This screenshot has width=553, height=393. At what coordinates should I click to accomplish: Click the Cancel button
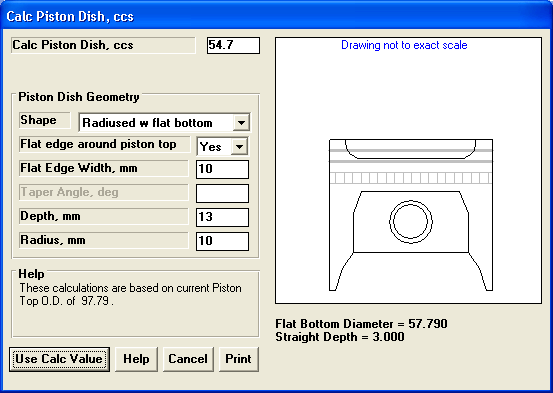pyautogui.click(x=188, y=359)
